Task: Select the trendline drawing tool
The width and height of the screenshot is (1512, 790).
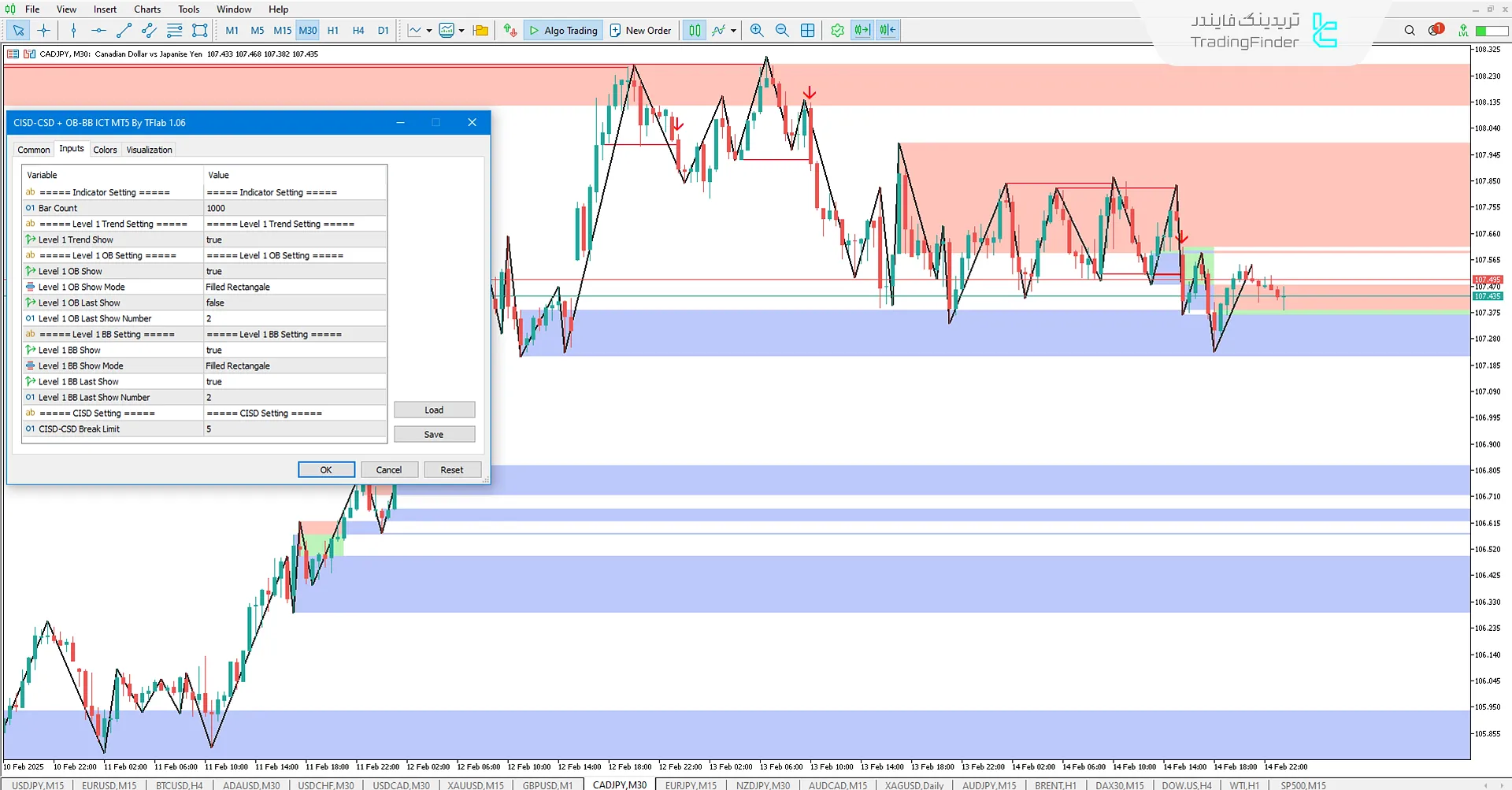Action: pos(124,31)
